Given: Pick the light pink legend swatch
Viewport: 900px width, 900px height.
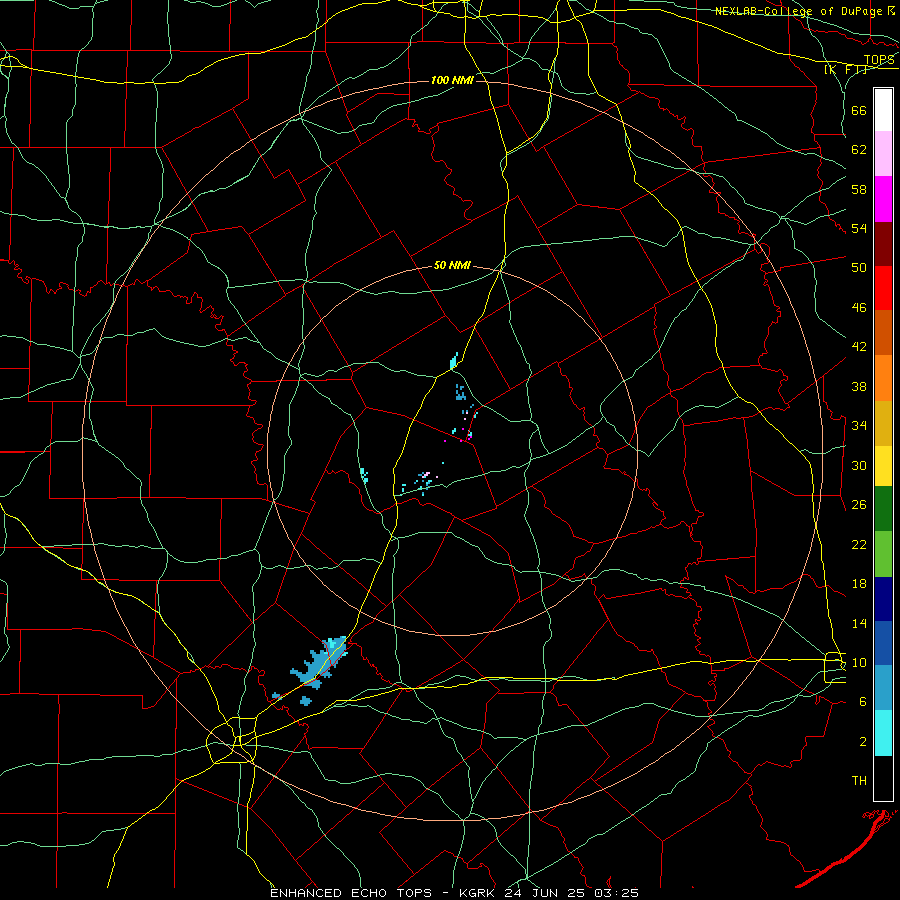Looking at the screenshot, I should click(883, 153).
